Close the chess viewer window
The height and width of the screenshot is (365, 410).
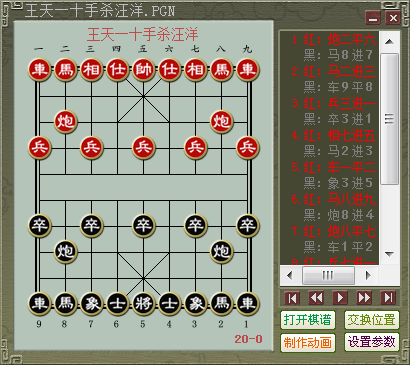(x=393, y=18)
